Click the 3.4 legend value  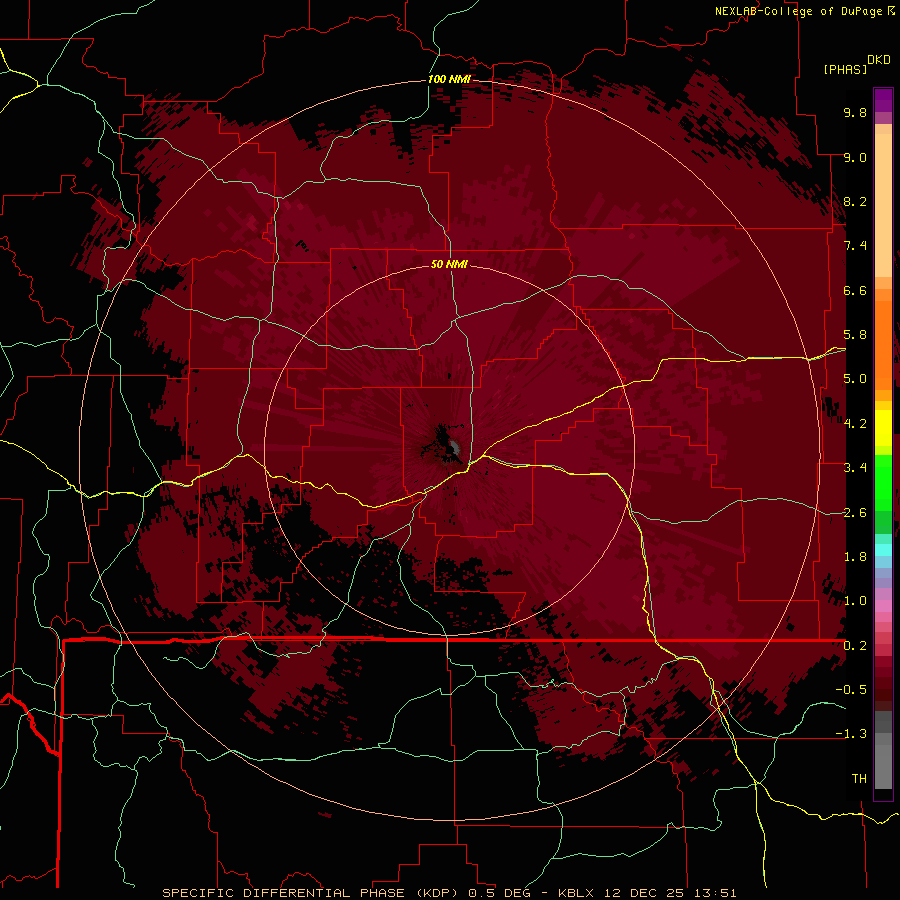[x=855, y=468]
